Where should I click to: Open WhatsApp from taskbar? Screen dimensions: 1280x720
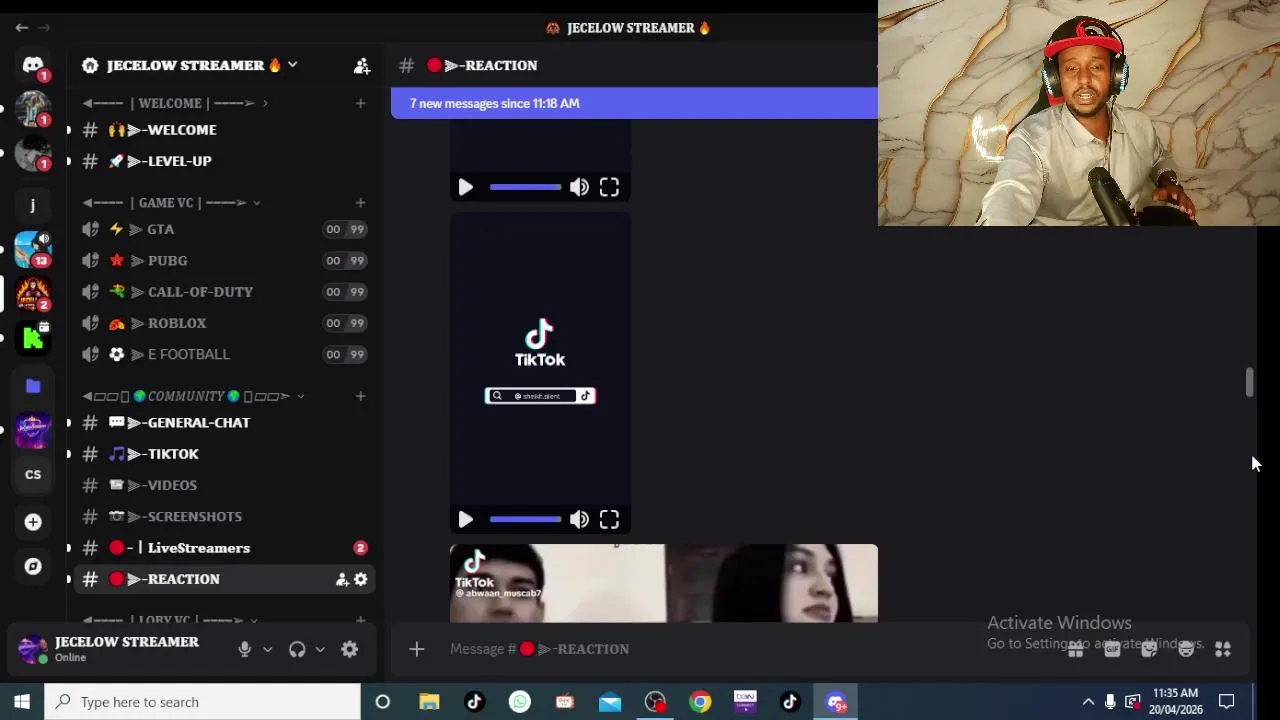click(x=520, y=702)
